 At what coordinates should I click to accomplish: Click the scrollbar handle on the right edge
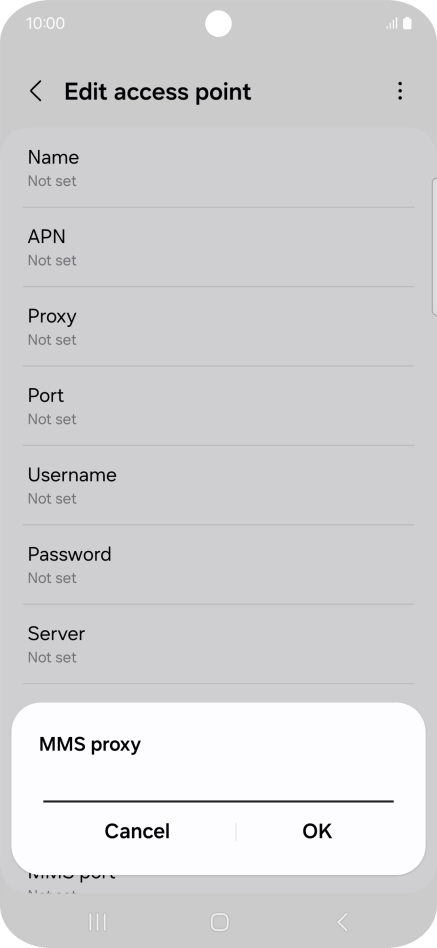[x=434, y=247]
